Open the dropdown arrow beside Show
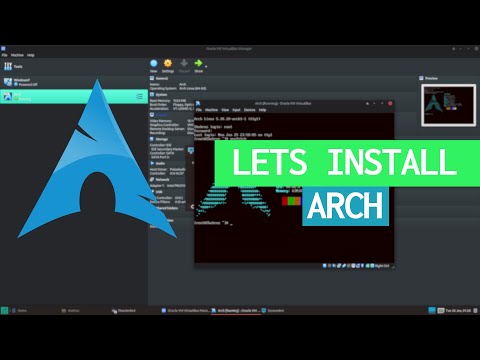The width and height of the screenshot is (480, 360). [206, 67]
